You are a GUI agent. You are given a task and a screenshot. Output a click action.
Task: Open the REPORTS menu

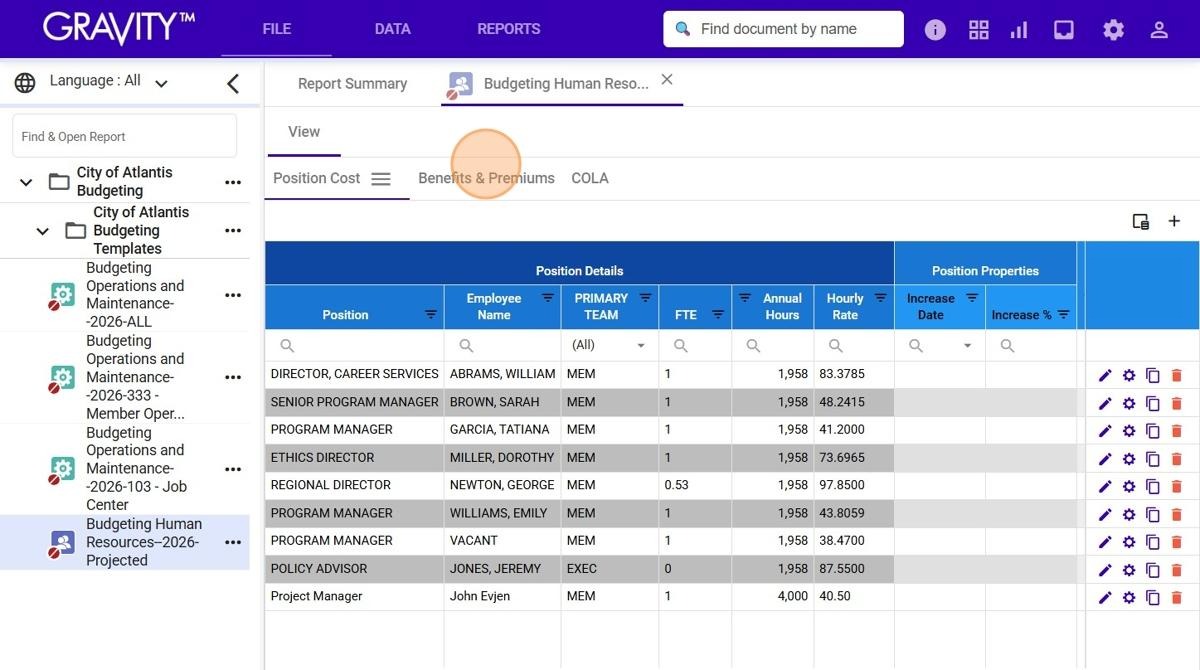coord(509,29)
